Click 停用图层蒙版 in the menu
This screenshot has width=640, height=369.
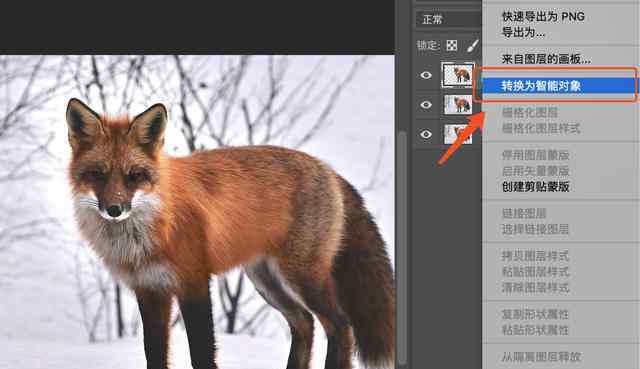(x=536, y=156)
